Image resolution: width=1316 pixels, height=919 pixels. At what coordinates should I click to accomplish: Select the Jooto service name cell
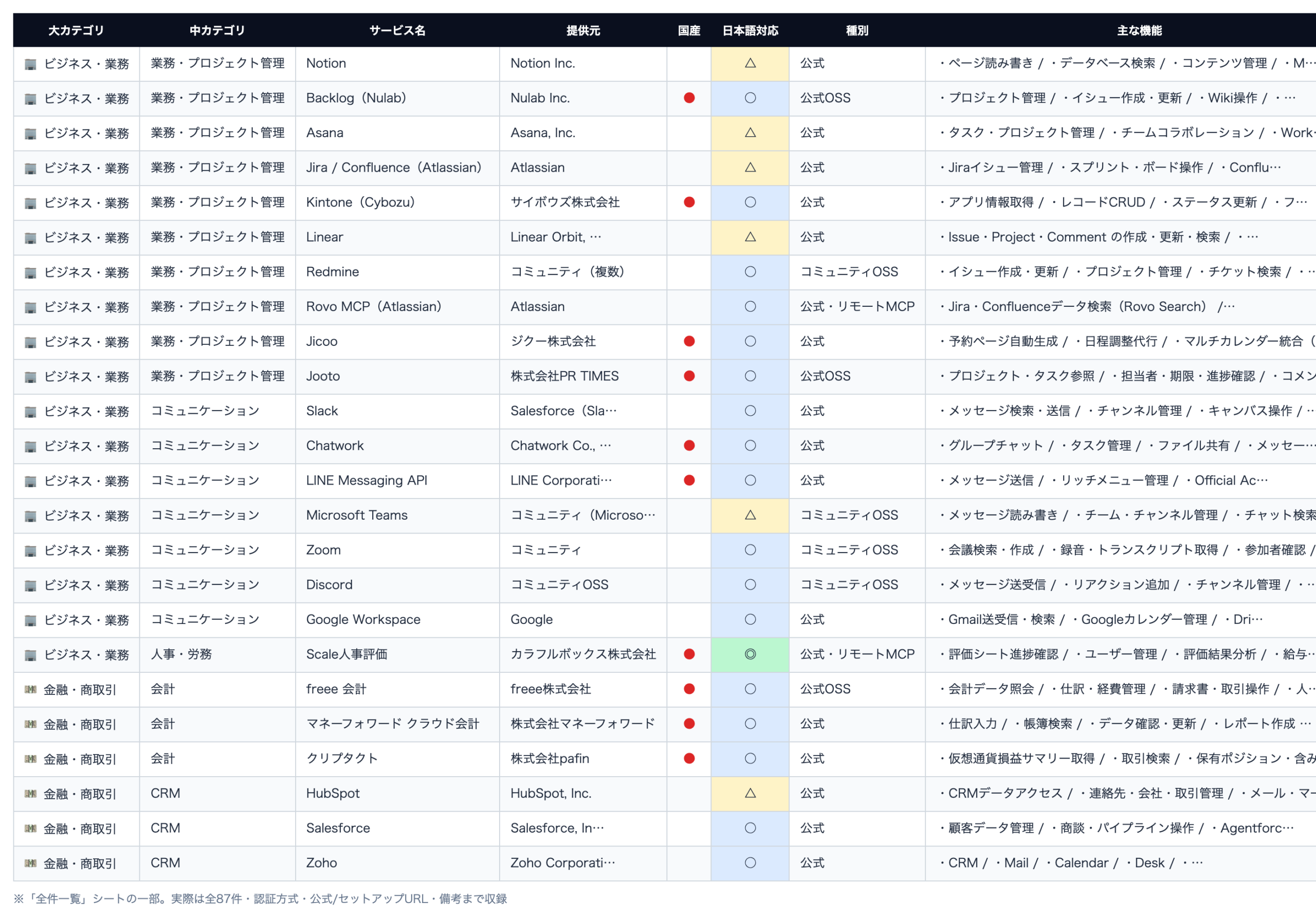coord(397,376)
